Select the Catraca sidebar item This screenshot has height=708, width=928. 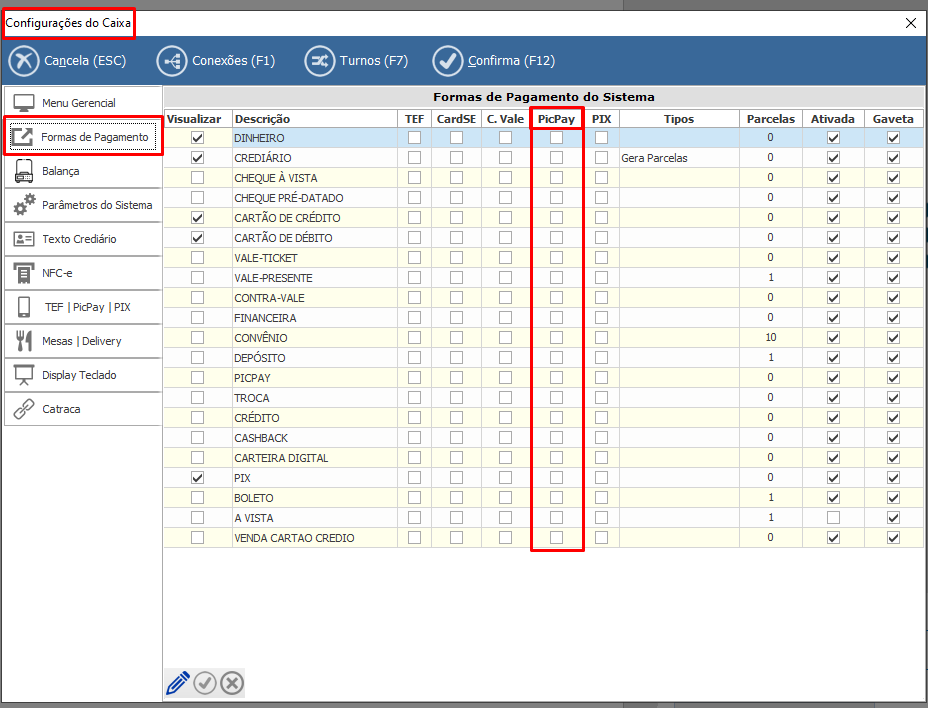(82, 409)
